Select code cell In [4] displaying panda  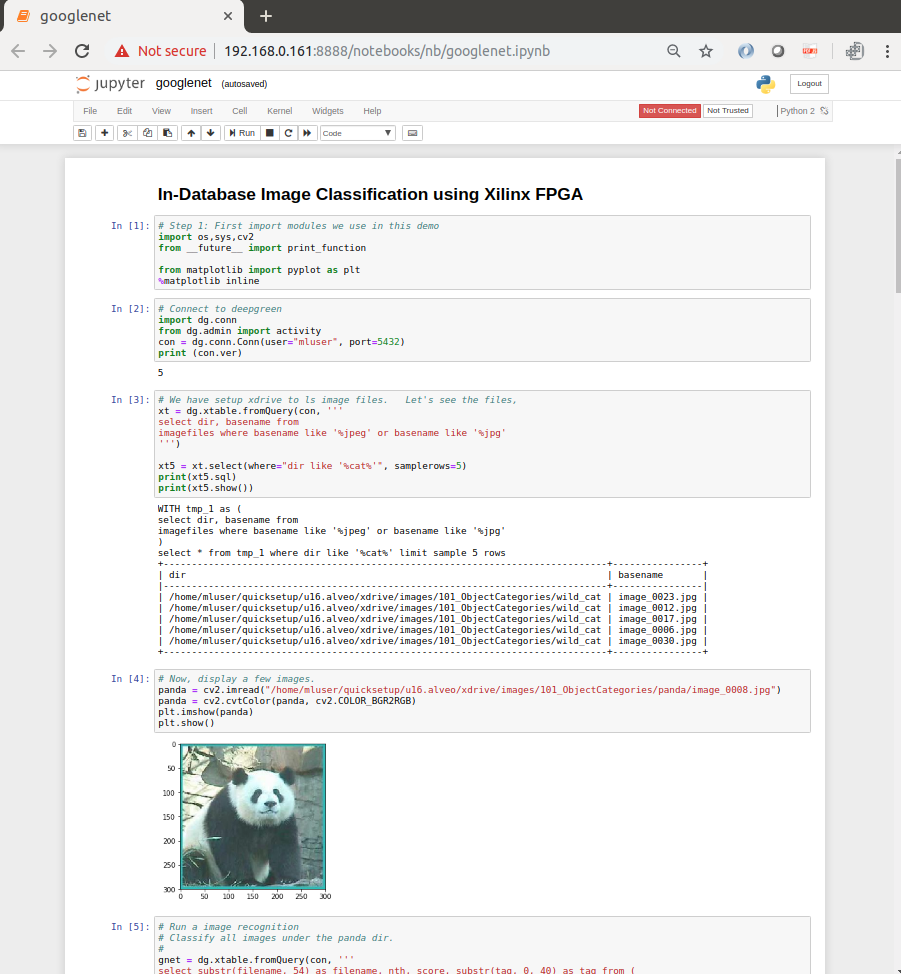click(482, 701)
